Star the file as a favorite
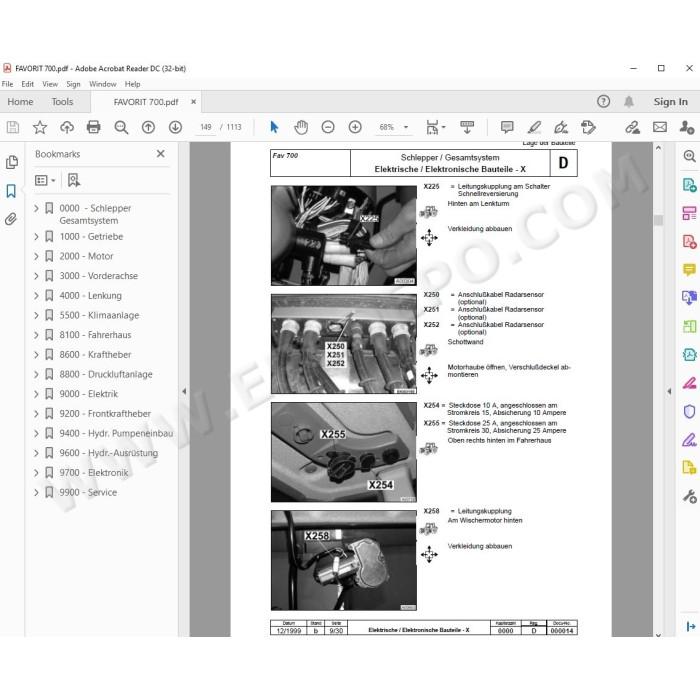 (40, 127)
